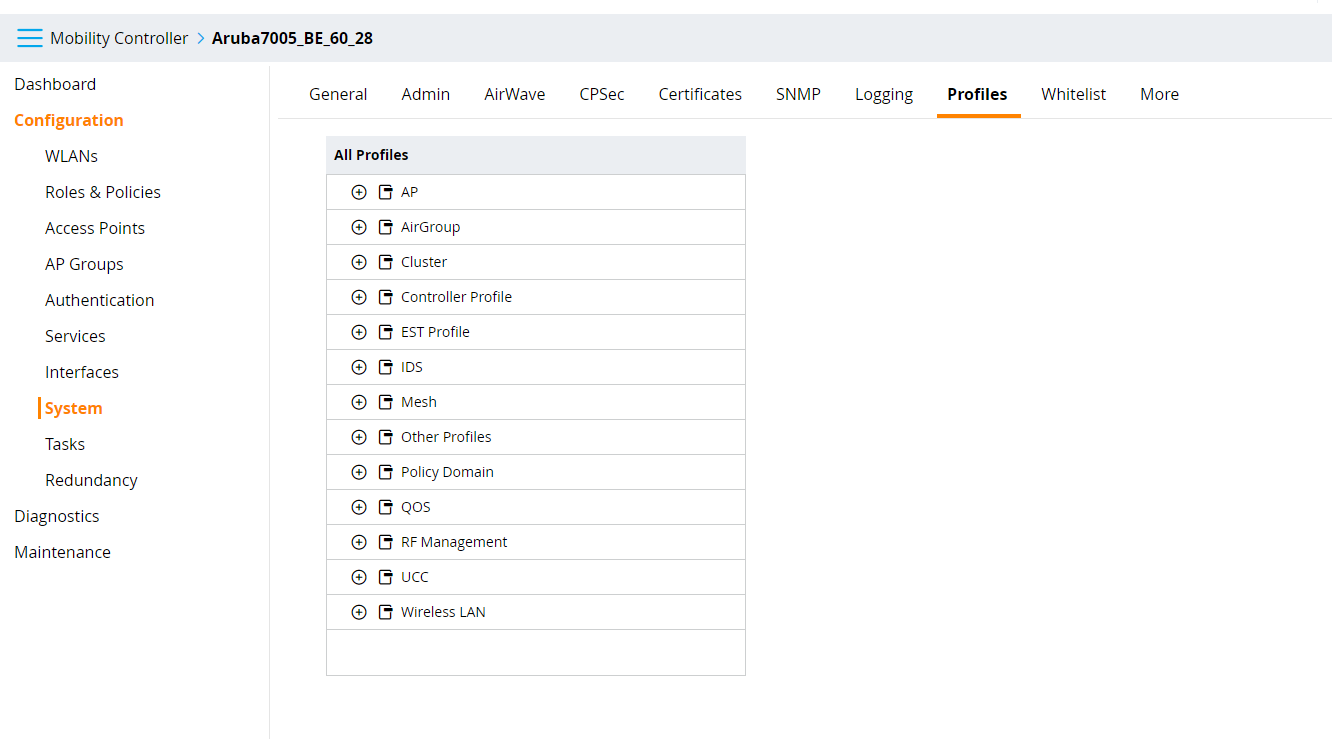The width and height of the screenshot is (1332, 739).
Task: Open the Whitelist tab
Action: [1074, 94]
